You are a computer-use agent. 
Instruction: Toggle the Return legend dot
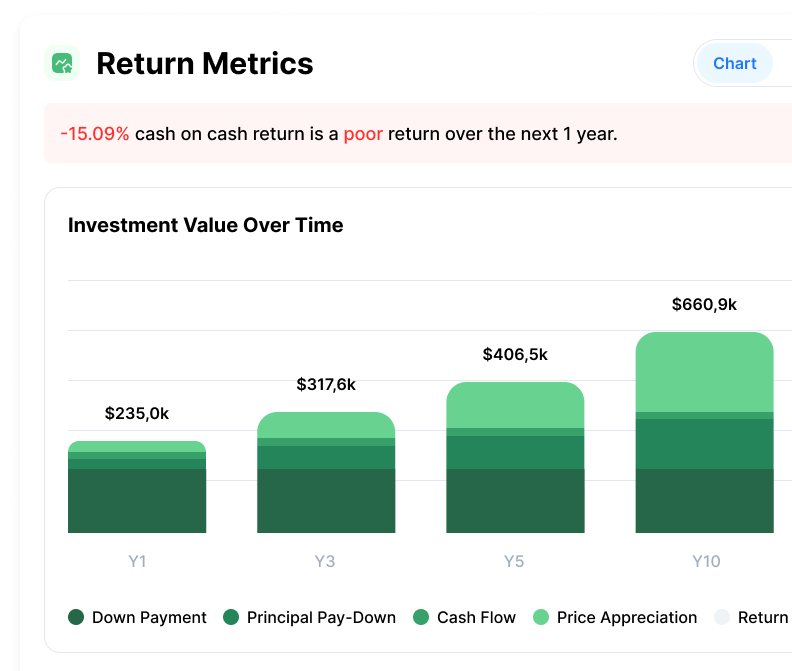tap(722, 617)
